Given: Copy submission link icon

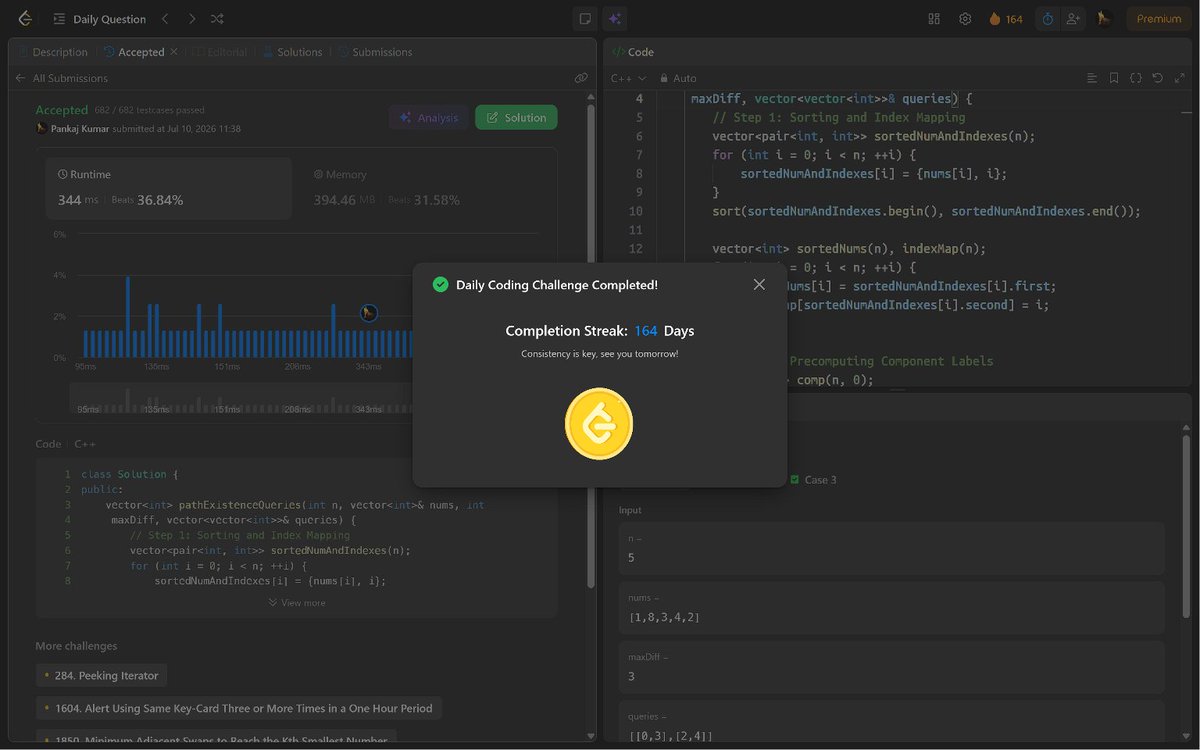Looking at the screenshot, I should click(581, 78).
